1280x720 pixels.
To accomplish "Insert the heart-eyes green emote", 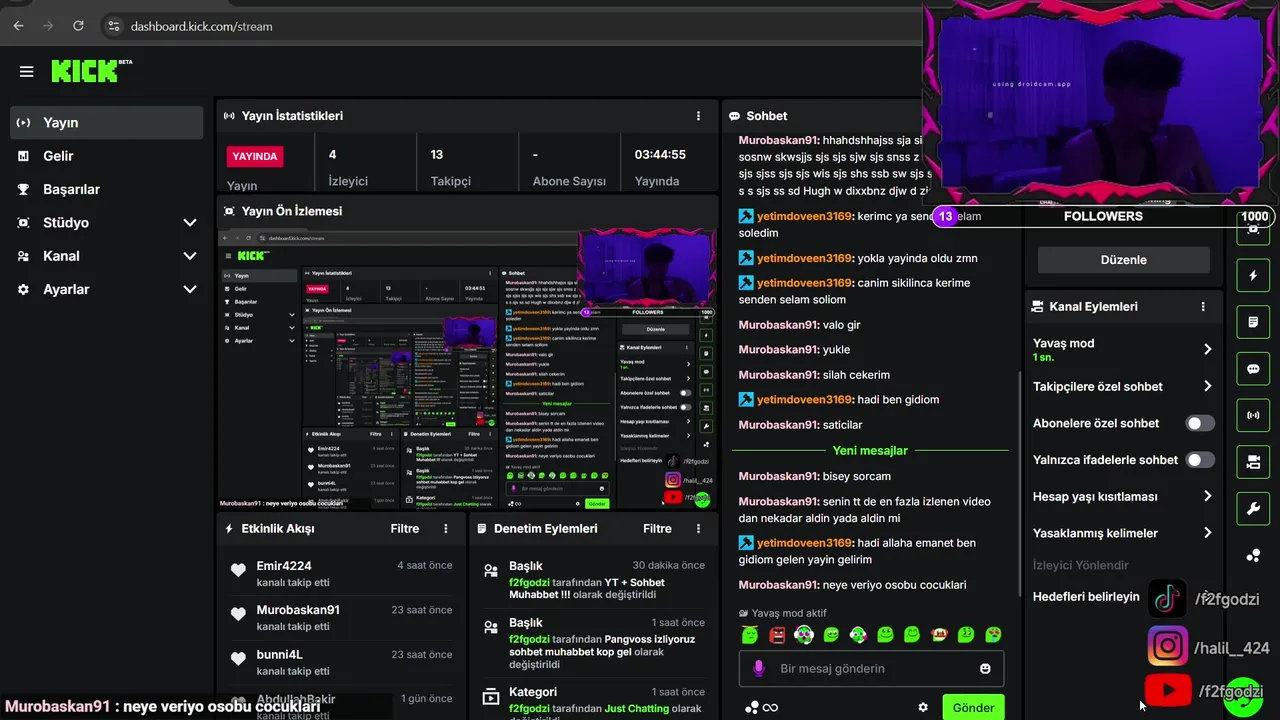I will [x=993, y=634].
